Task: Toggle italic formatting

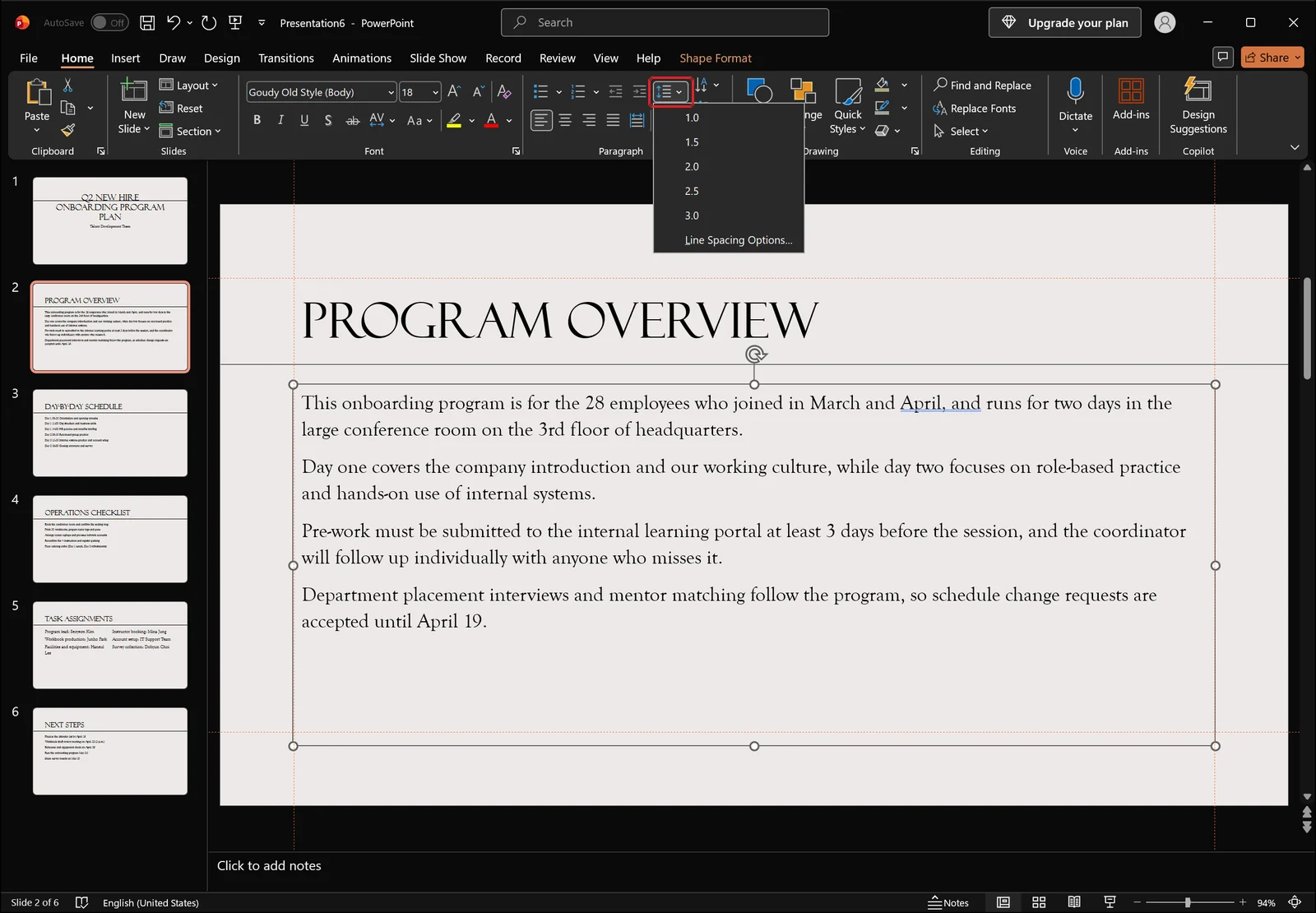Action: pos(280,120)
